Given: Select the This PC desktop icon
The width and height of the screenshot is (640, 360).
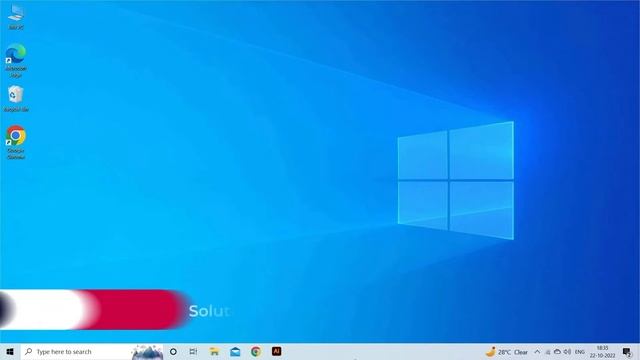Looking at the screenshot, I should click(x=16, y=17).
